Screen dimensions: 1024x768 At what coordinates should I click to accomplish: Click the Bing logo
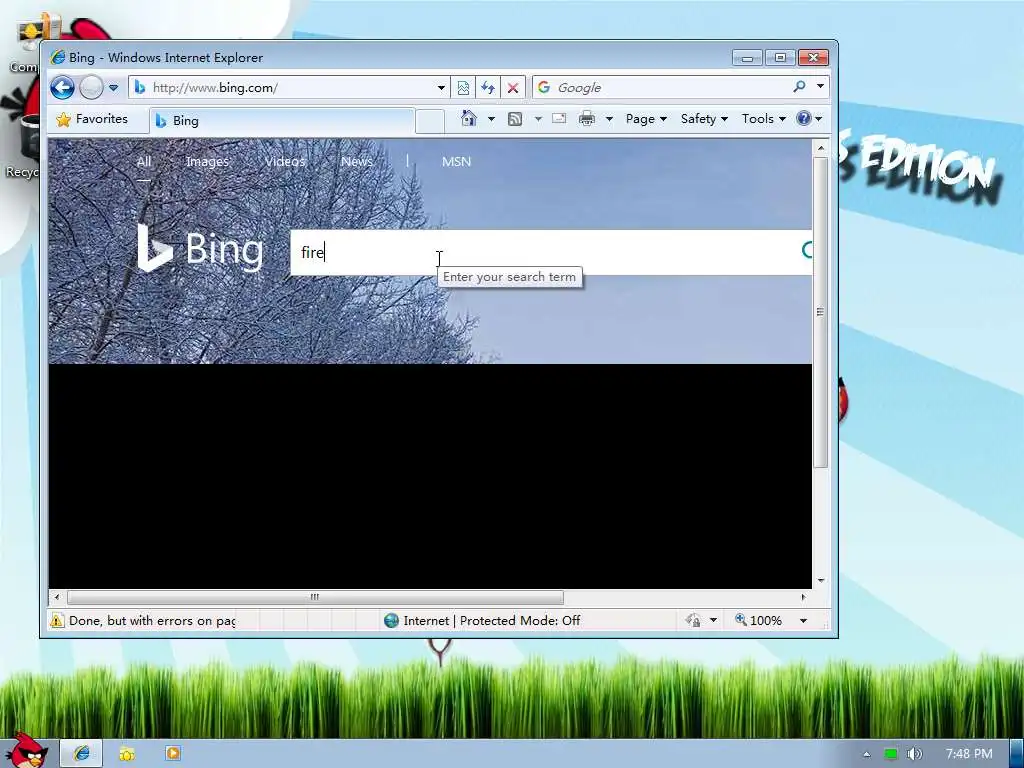pyautogui.click(x=200, y=248)
